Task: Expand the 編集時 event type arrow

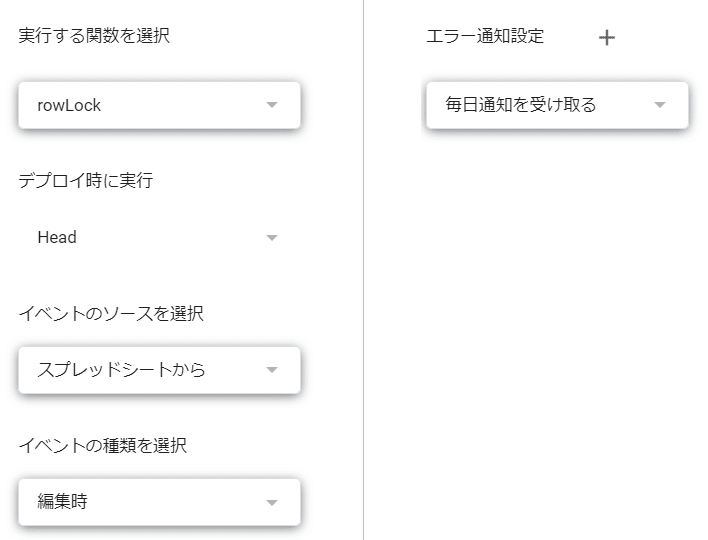Action: 272,503
